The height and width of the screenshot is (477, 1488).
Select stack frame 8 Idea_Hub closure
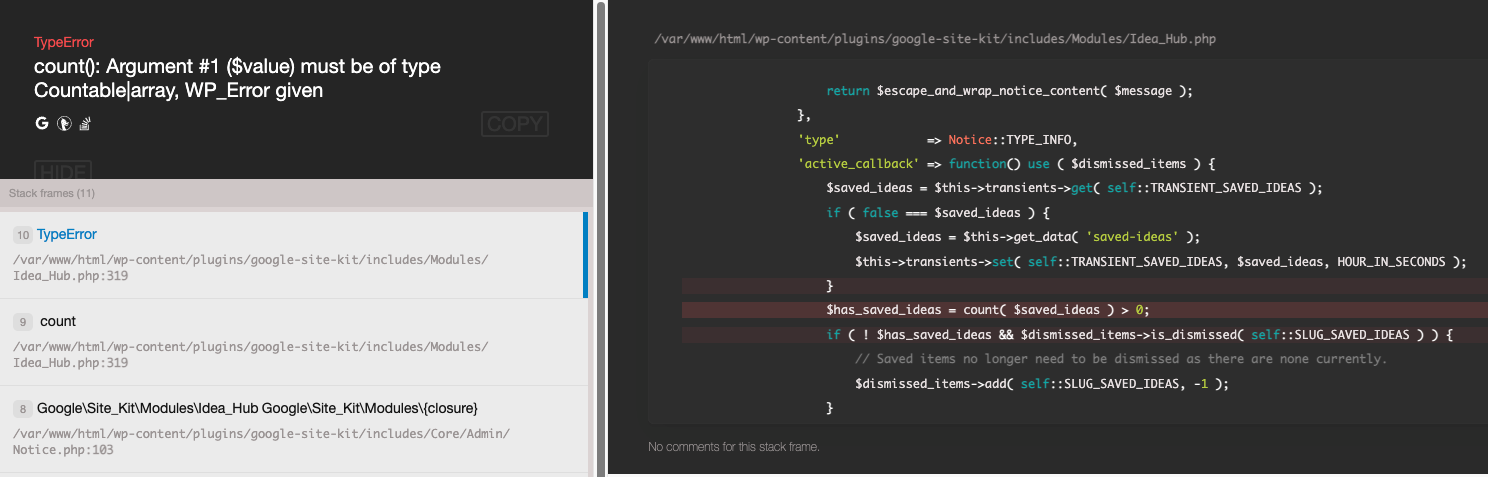(x=294, y=429)
